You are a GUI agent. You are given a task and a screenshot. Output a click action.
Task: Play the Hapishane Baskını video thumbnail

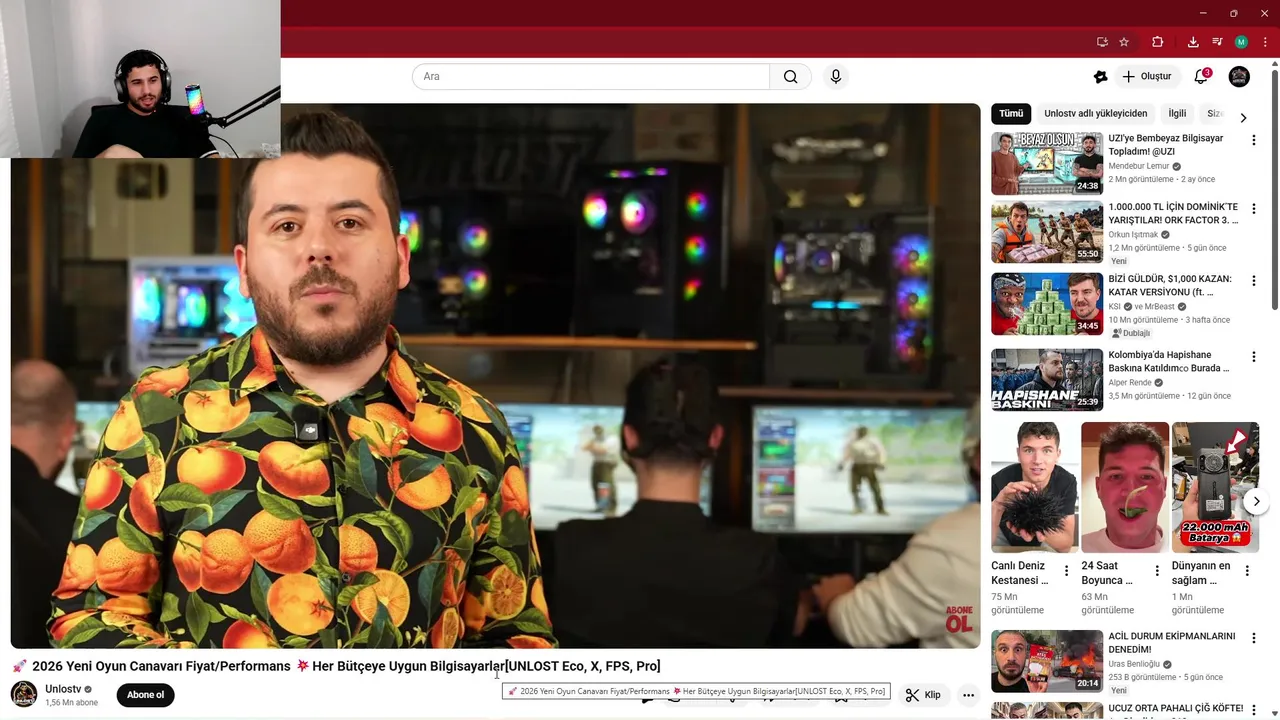(1047, 380)
